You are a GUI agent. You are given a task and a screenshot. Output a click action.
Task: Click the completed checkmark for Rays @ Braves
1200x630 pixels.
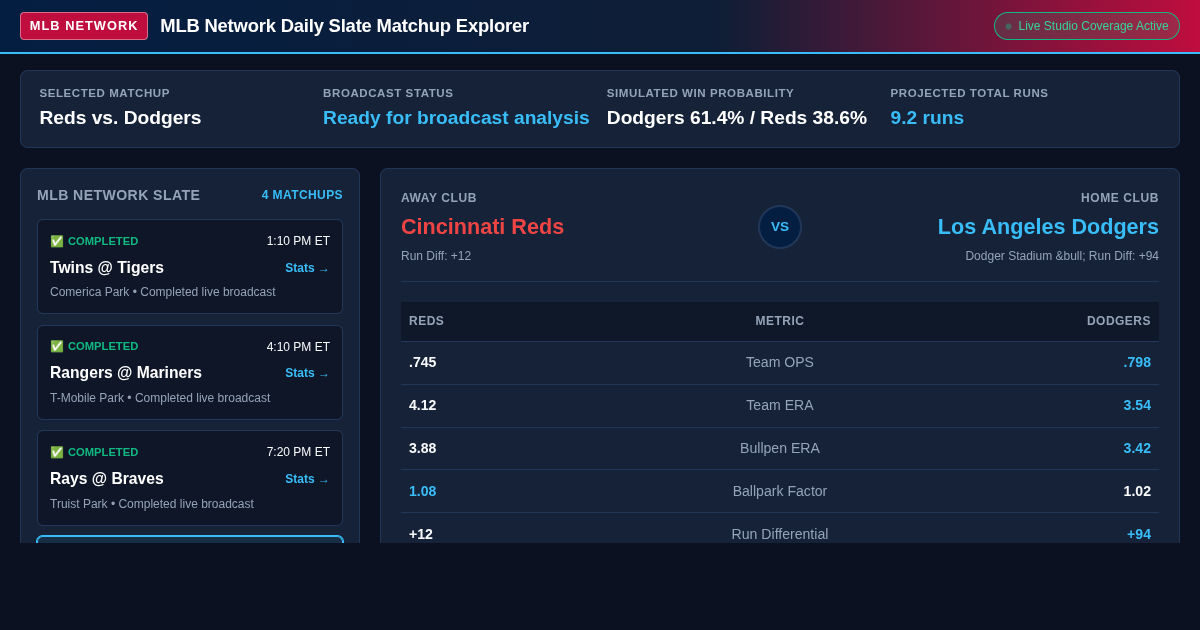pos(57,452)
